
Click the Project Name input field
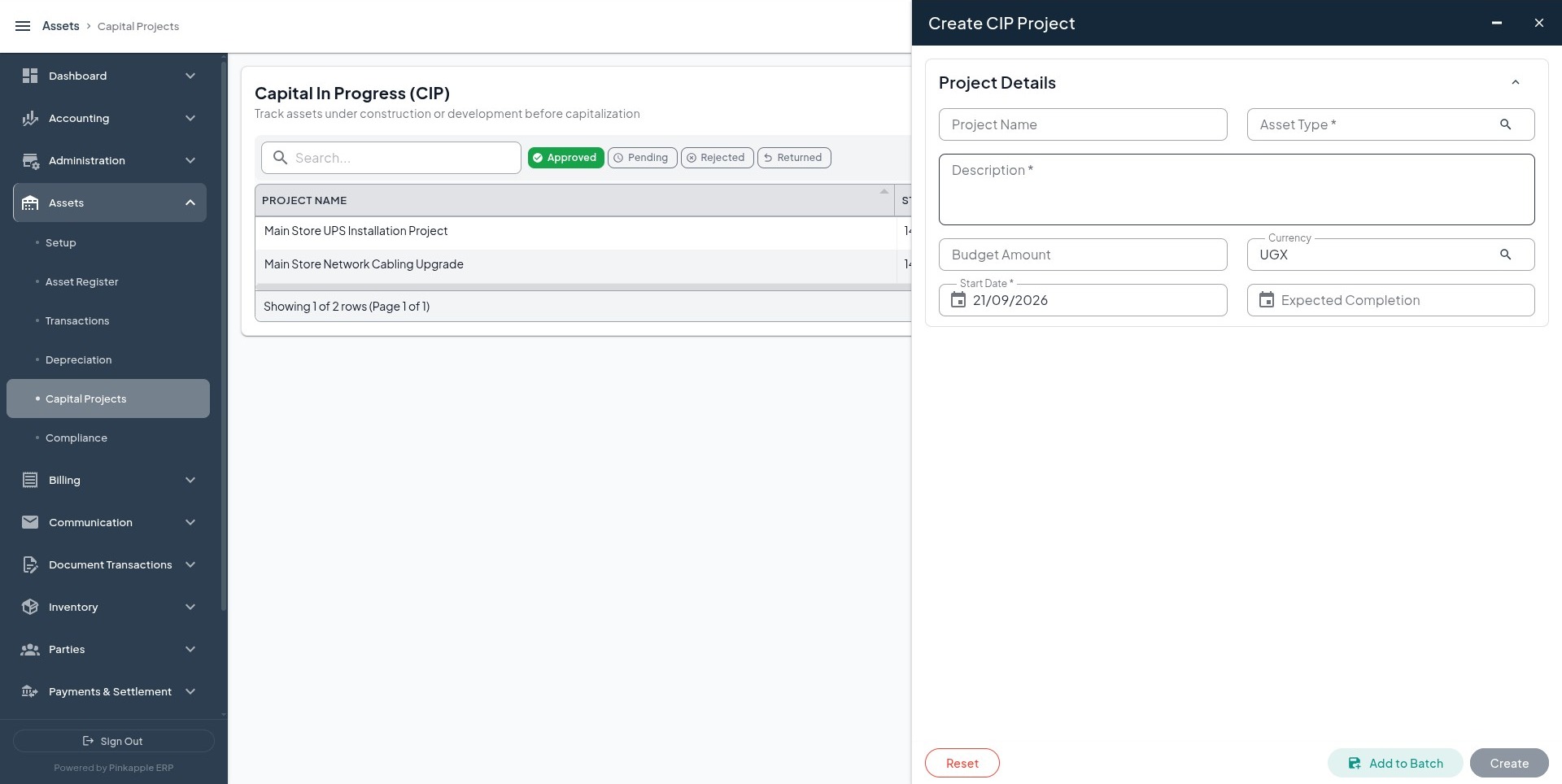pyautogui.click(x=1083, y=124)
